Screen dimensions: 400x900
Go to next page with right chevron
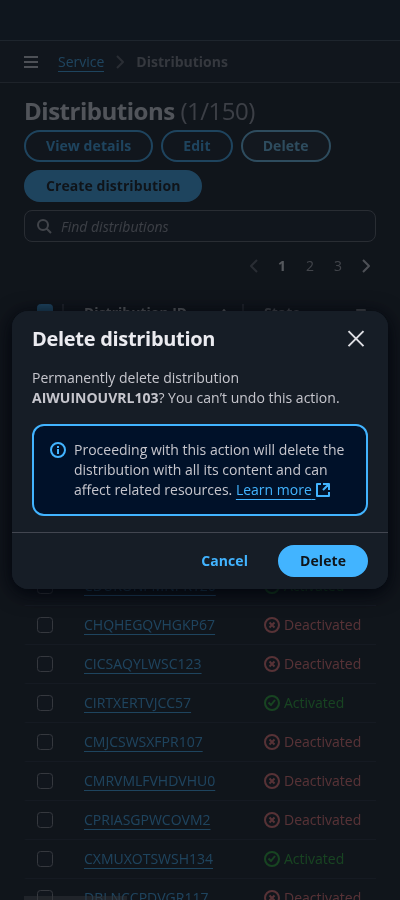click(x=366, y=266)
